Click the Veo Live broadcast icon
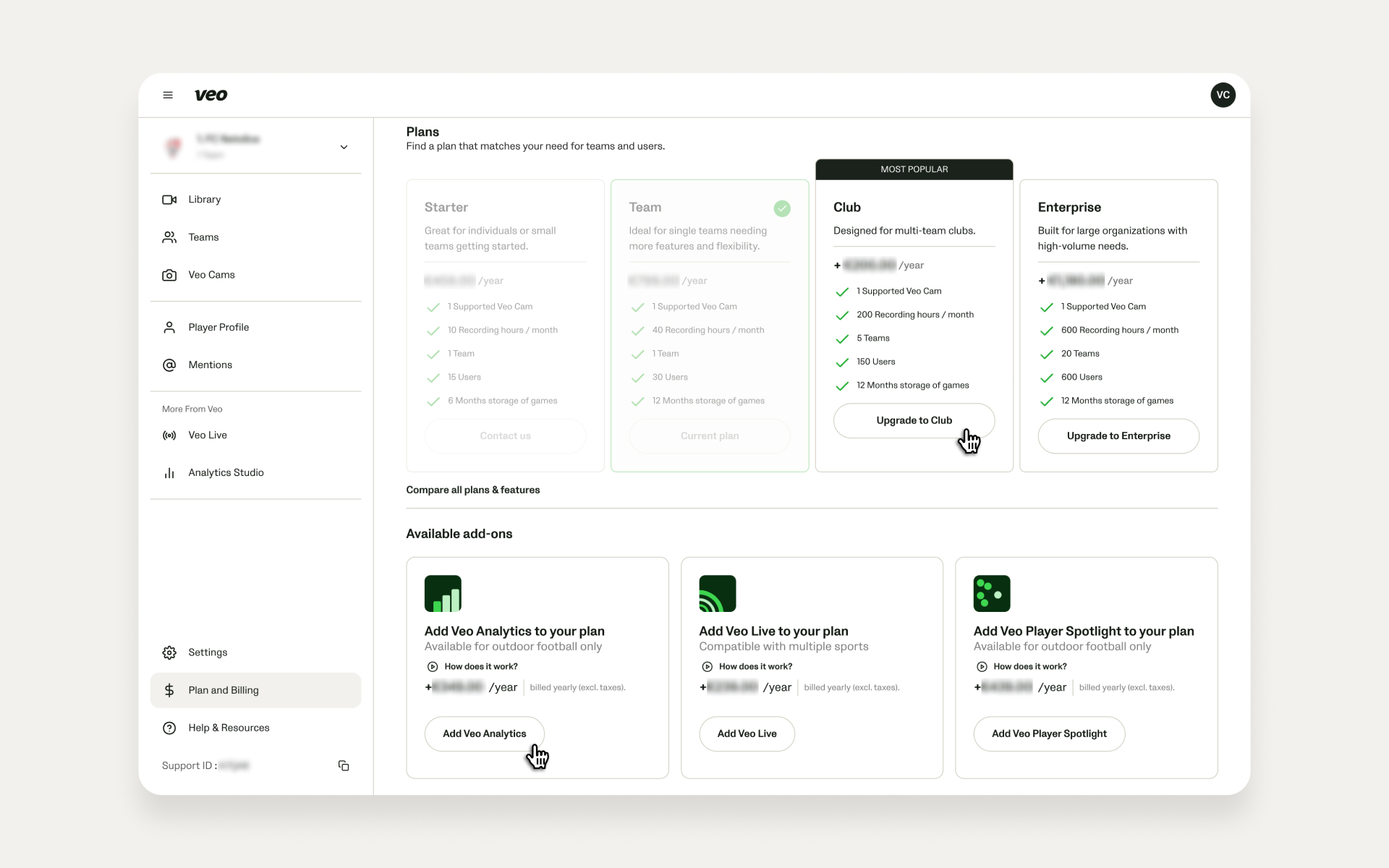This screenshot has height=868, width=1389. point(169,435)
